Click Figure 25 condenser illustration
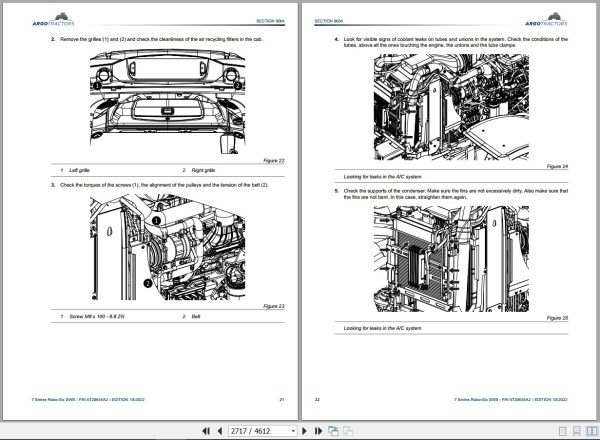 coord(452,259)
